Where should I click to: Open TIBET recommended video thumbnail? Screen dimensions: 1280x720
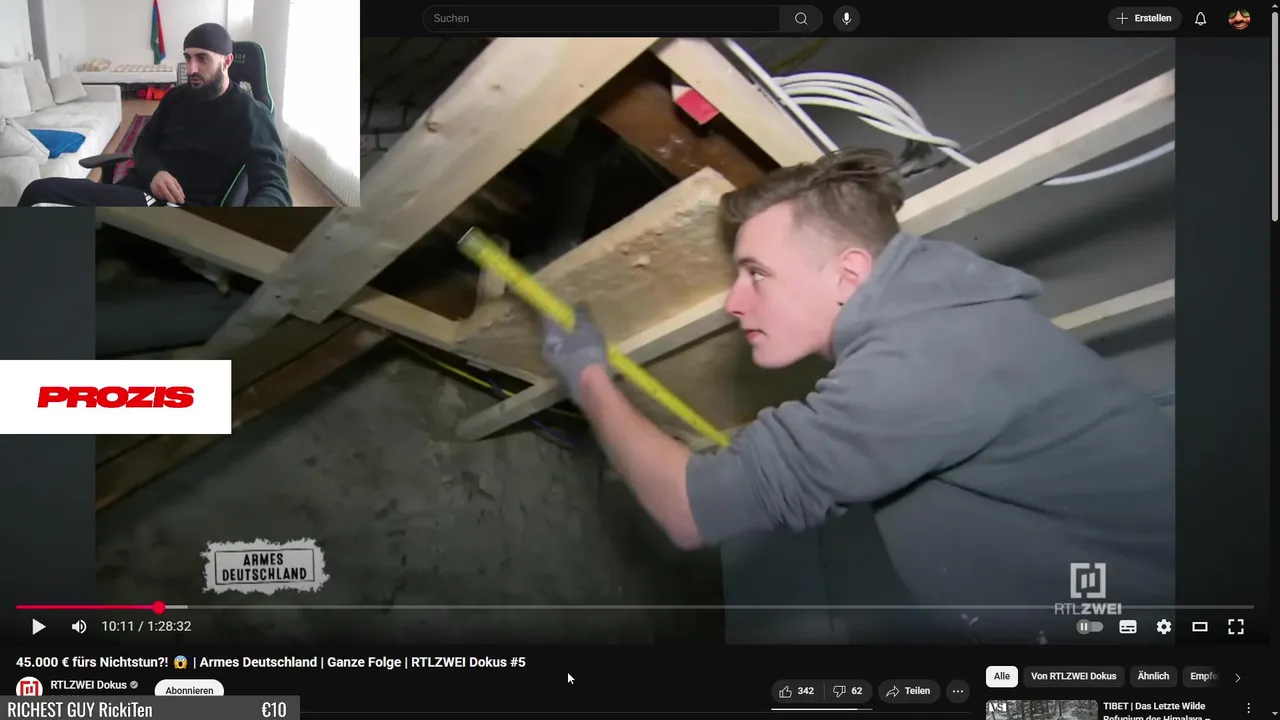[x=1041, y=710]
